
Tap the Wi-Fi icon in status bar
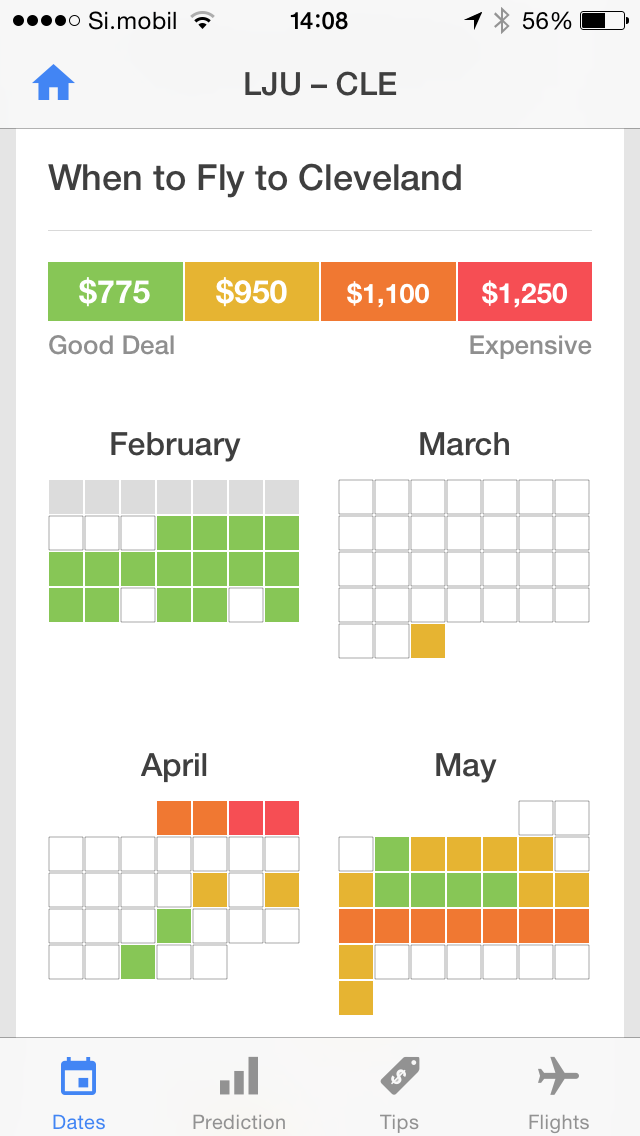(203, 21)
